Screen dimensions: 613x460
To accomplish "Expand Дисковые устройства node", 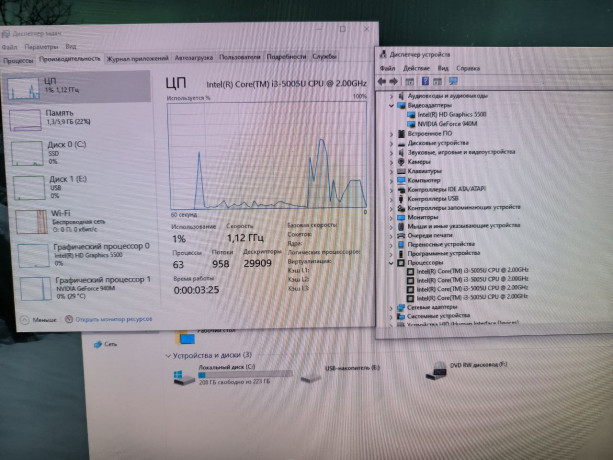I will 391,143.
